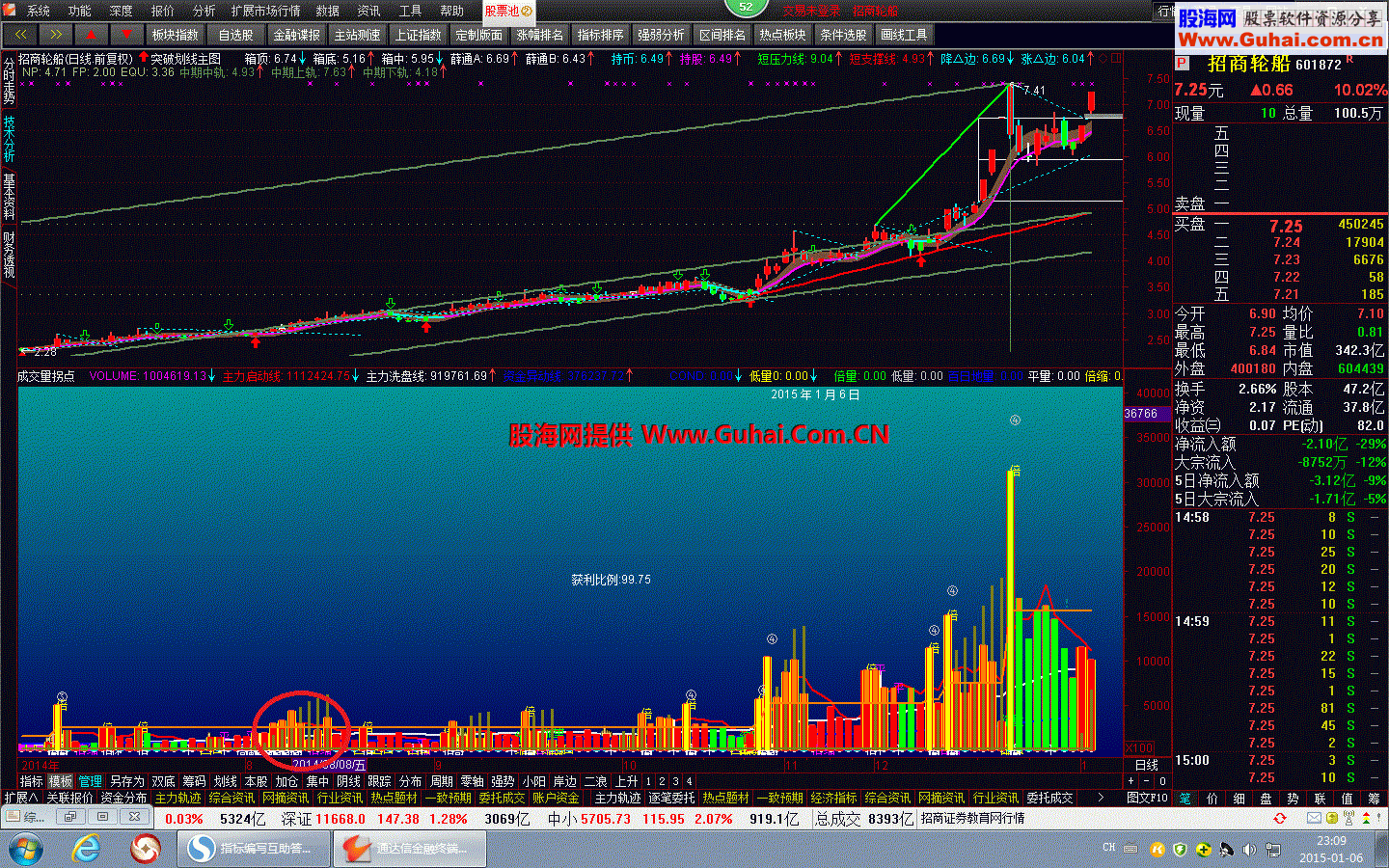Select the 价 tab in quote panel

1212,798
